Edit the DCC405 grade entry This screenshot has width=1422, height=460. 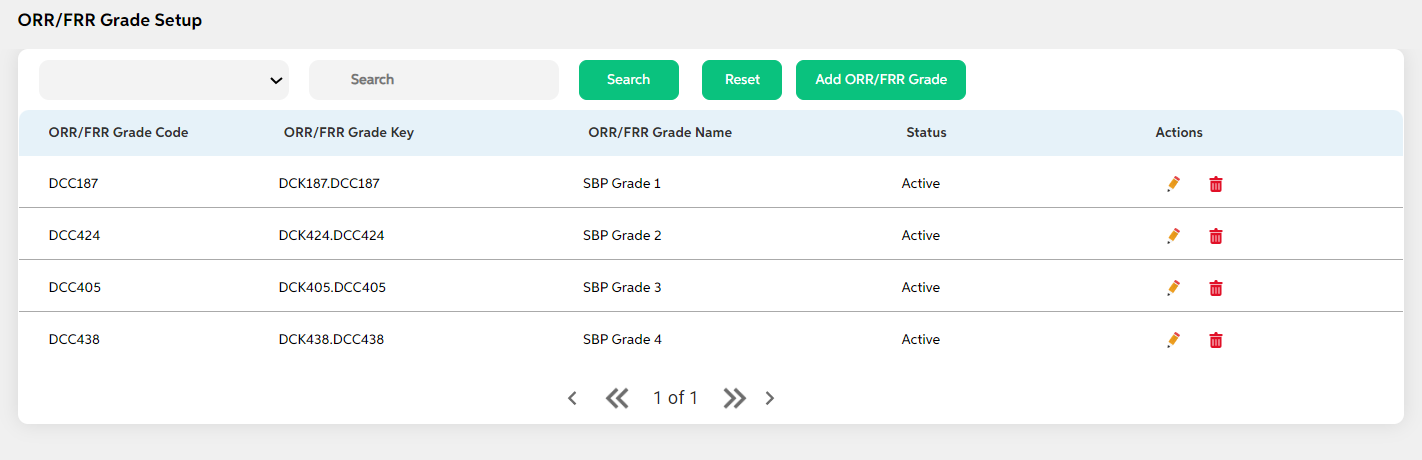1174,288
